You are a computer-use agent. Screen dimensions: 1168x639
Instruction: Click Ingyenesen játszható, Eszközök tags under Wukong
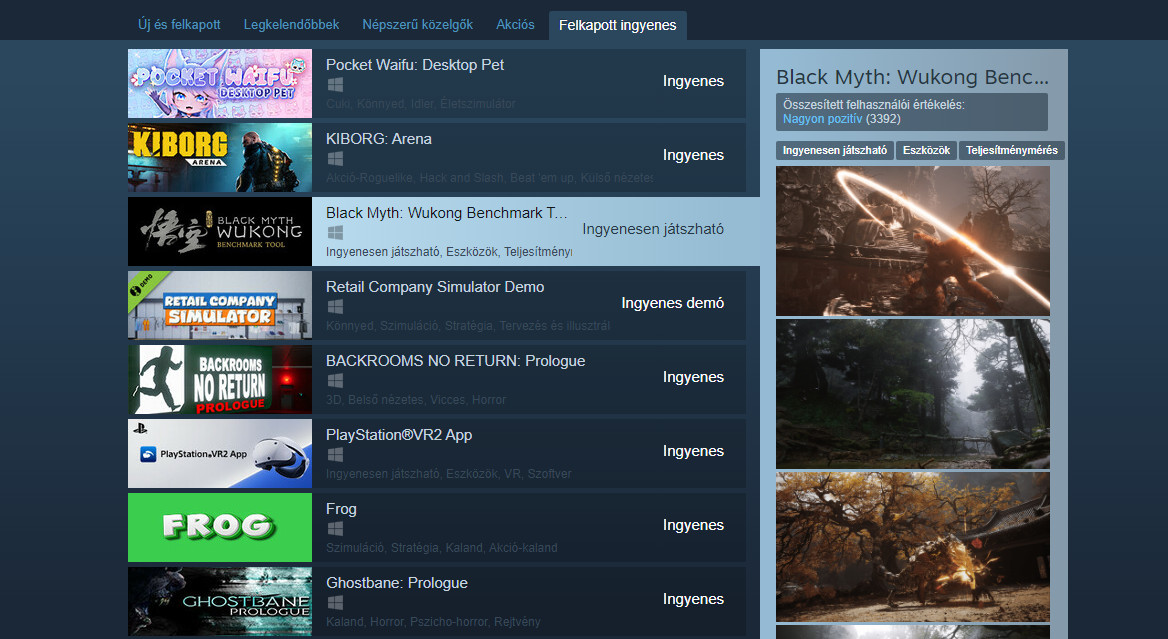(x=448, y=252)
